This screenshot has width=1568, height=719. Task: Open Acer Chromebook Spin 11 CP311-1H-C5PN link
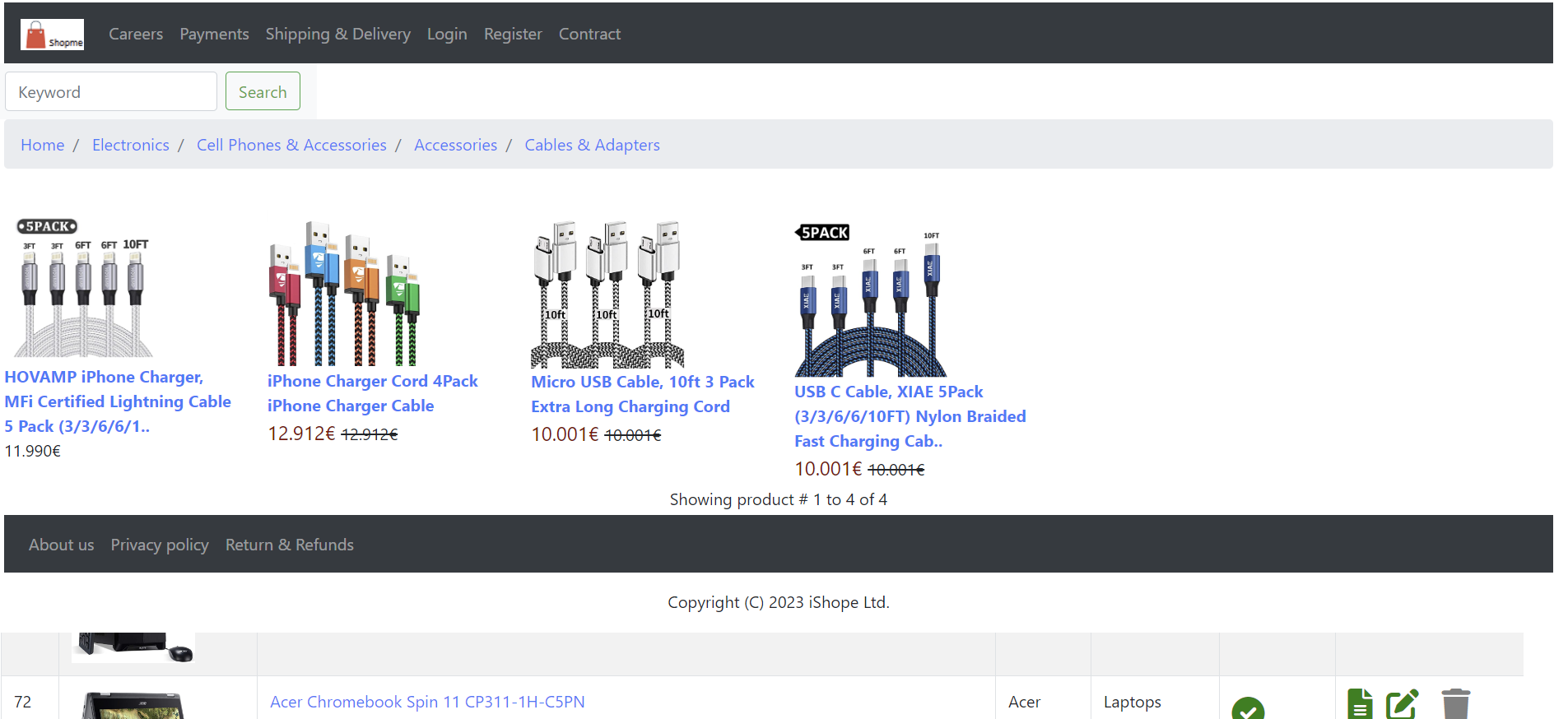pyautogui.click(x=427, y=702)
